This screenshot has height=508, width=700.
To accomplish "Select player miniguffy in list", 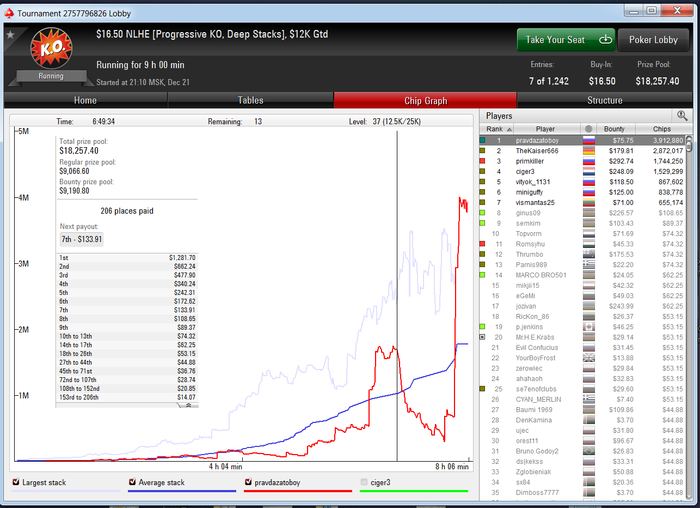I will (x=582, y=192).
